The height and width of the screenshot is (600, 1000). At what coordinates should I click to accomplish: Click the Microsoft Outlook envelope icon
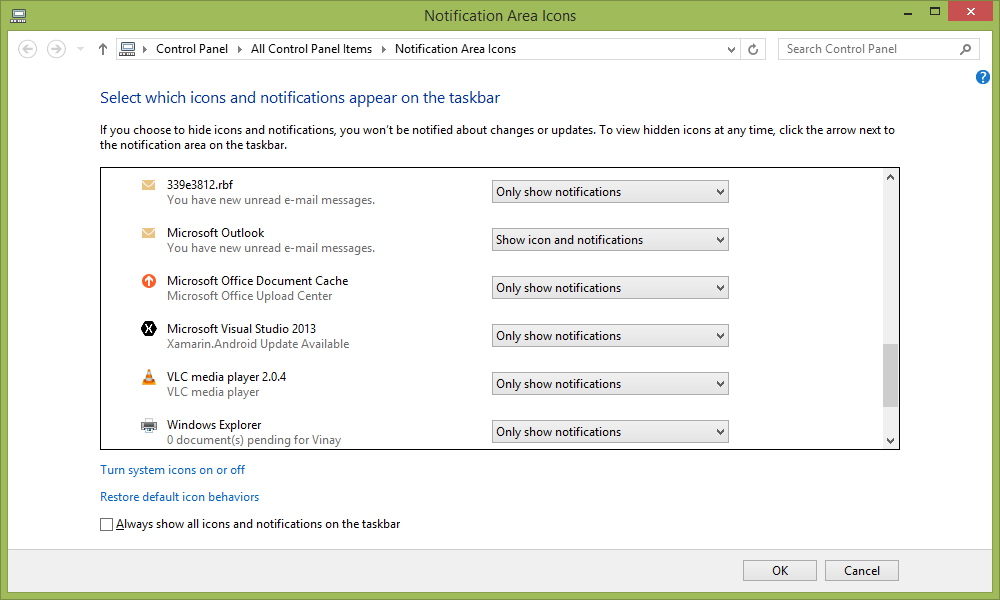pos(149,232)
